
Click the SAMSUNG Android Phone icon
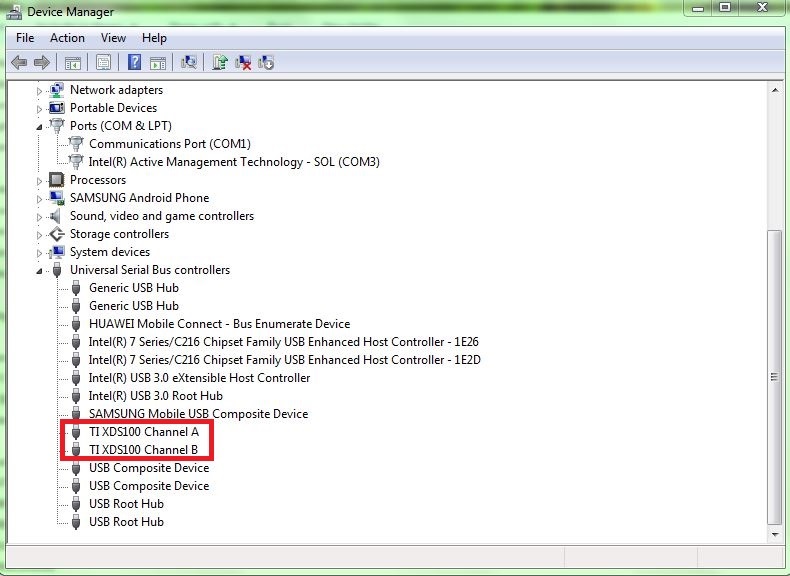(57, 198)
